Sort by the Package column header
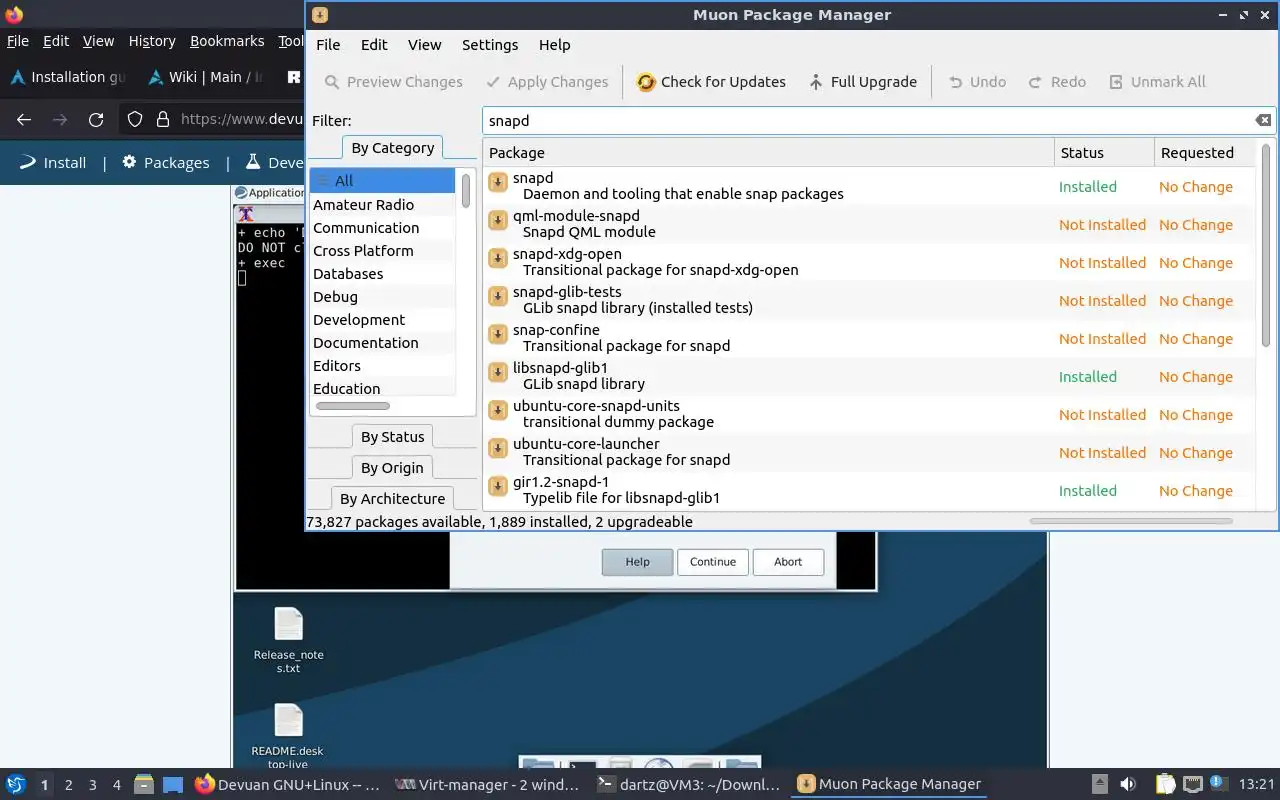This screenshot has height=800, width=1280. click(768, 153)
